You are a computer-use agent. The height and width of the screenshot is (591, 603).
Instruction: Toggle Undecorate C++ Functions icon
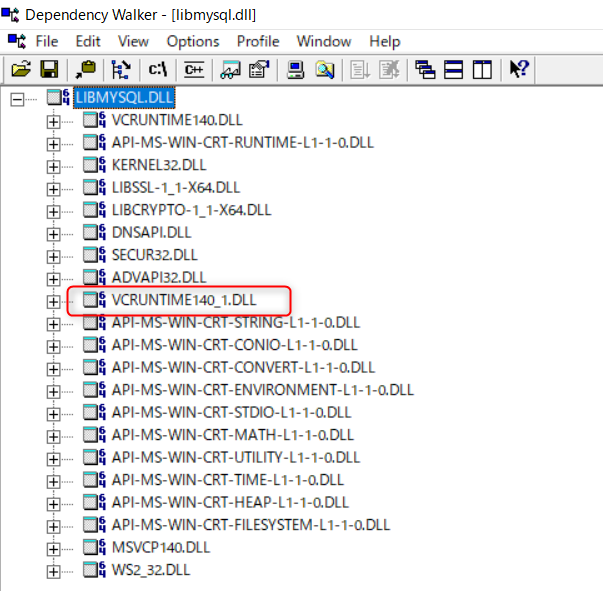pyautogui.click(x=194, y=70)
